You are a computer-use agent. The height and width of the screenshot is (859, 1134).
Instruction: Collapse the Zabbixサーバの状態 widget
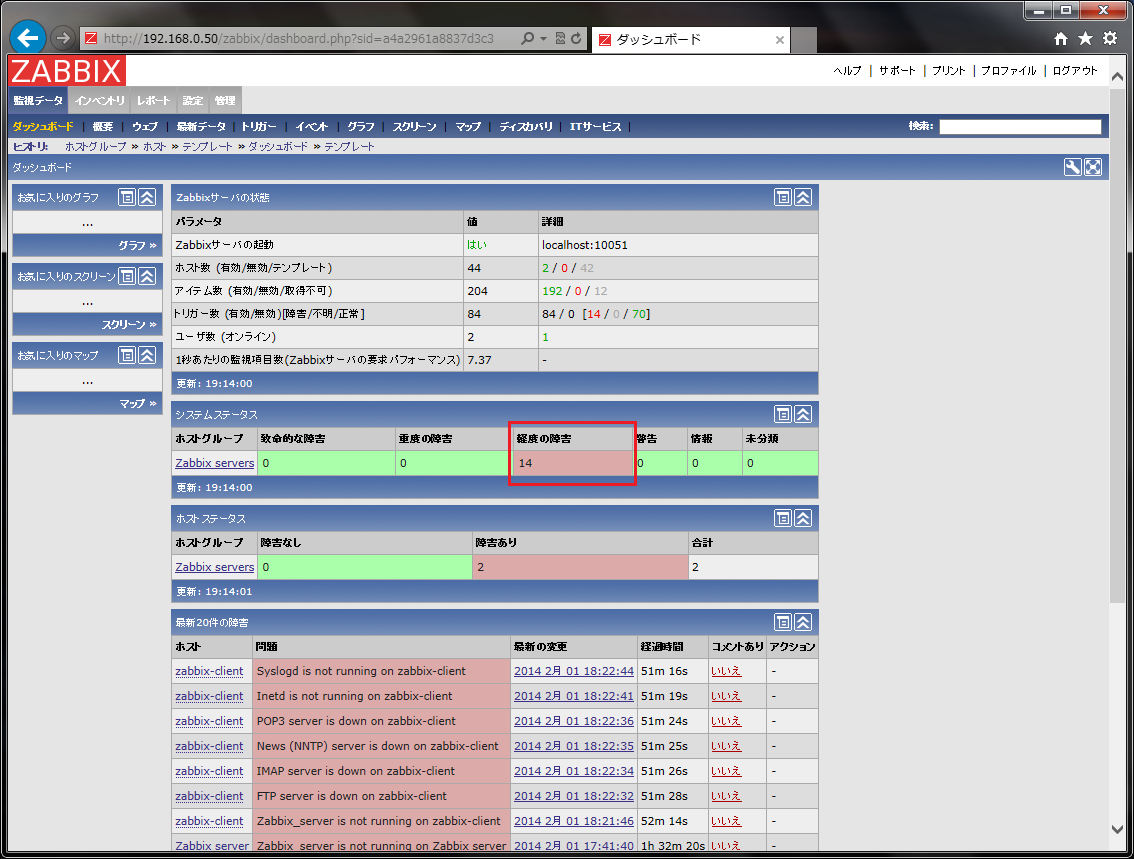803,197
